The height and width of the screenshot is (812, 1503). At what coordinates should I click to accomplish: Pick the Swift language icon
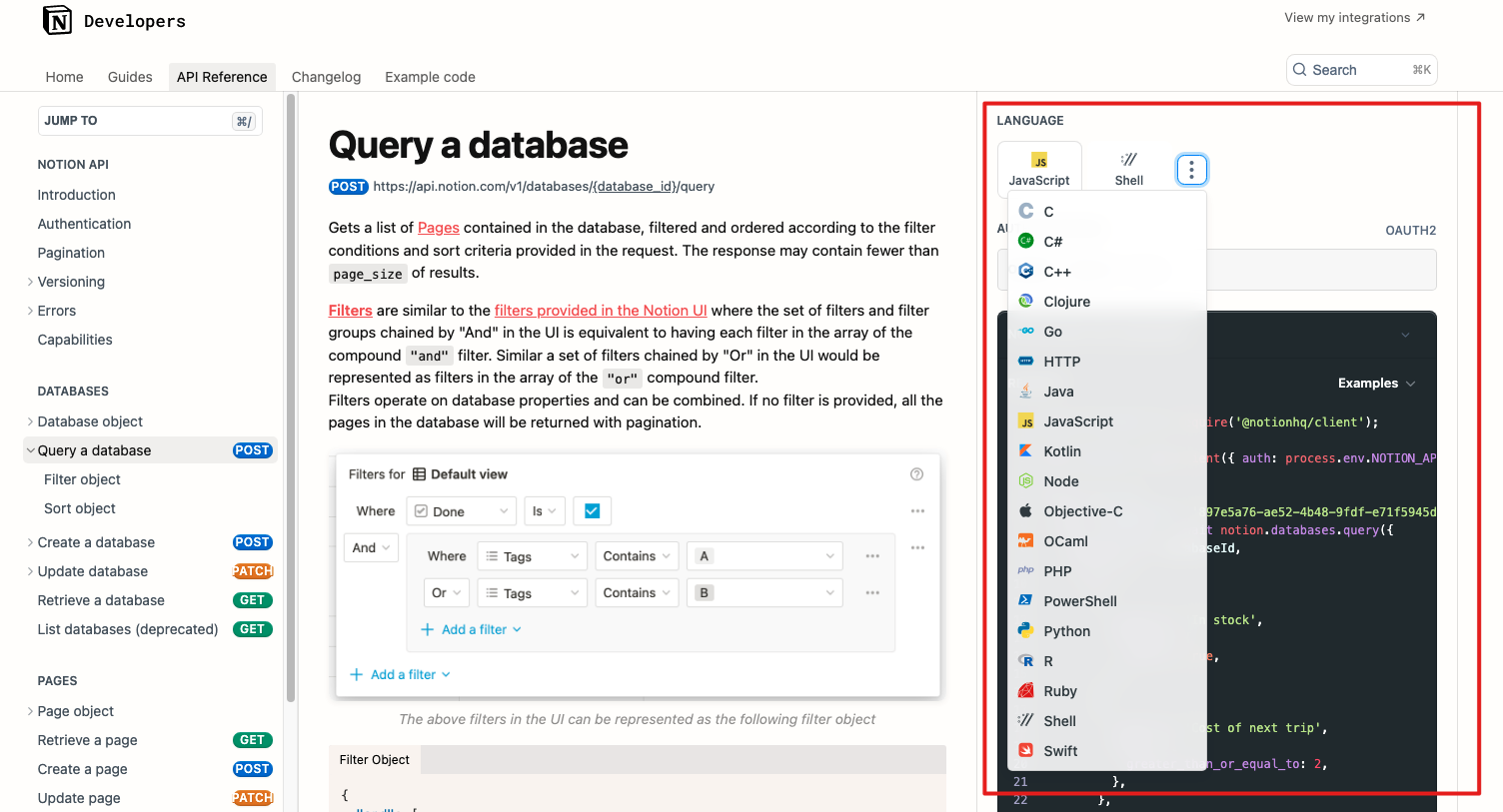[x=1025, y=750]
